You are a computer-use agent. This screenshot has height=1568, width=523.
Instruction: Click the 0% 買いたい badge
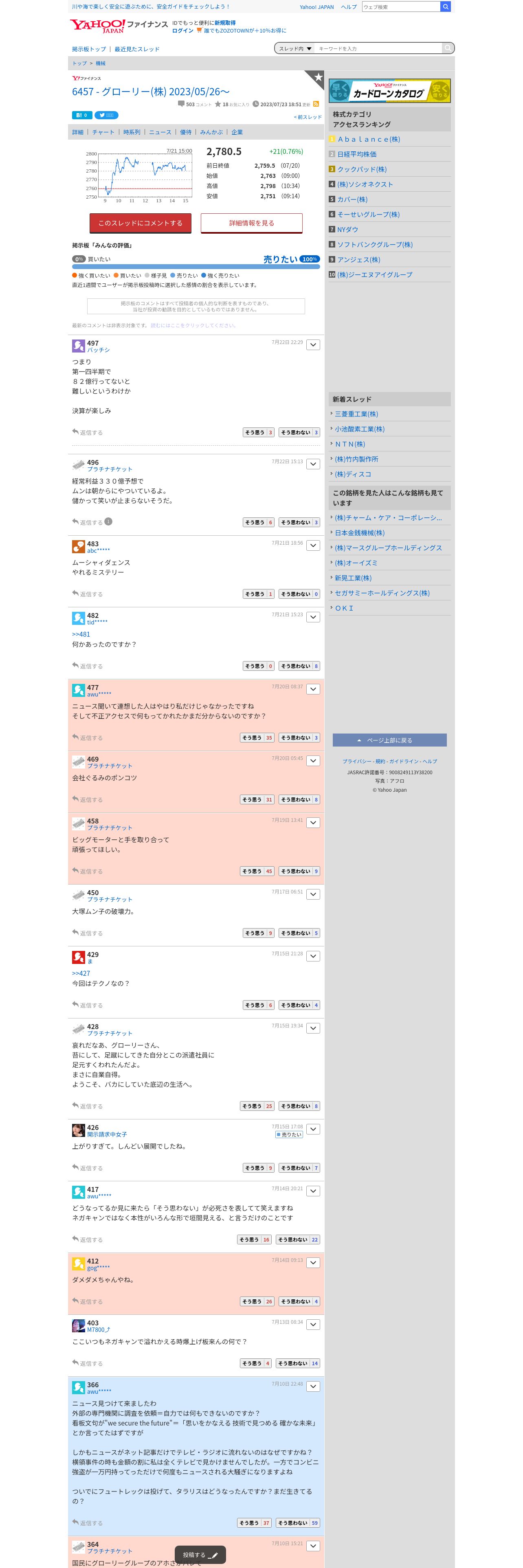(x=79, y=259)
